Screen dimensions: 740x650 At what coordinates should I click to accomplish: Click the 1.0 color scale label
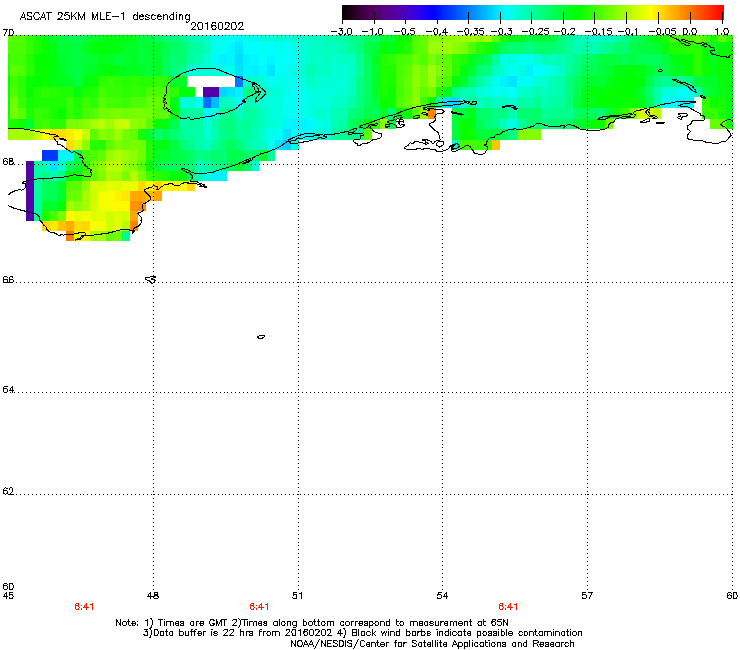tap(722, 32)
